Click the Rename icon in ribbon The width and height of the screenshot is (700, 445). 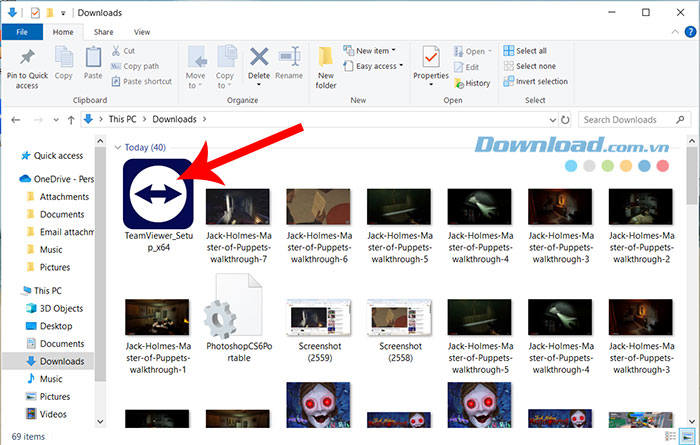point(289,60)
